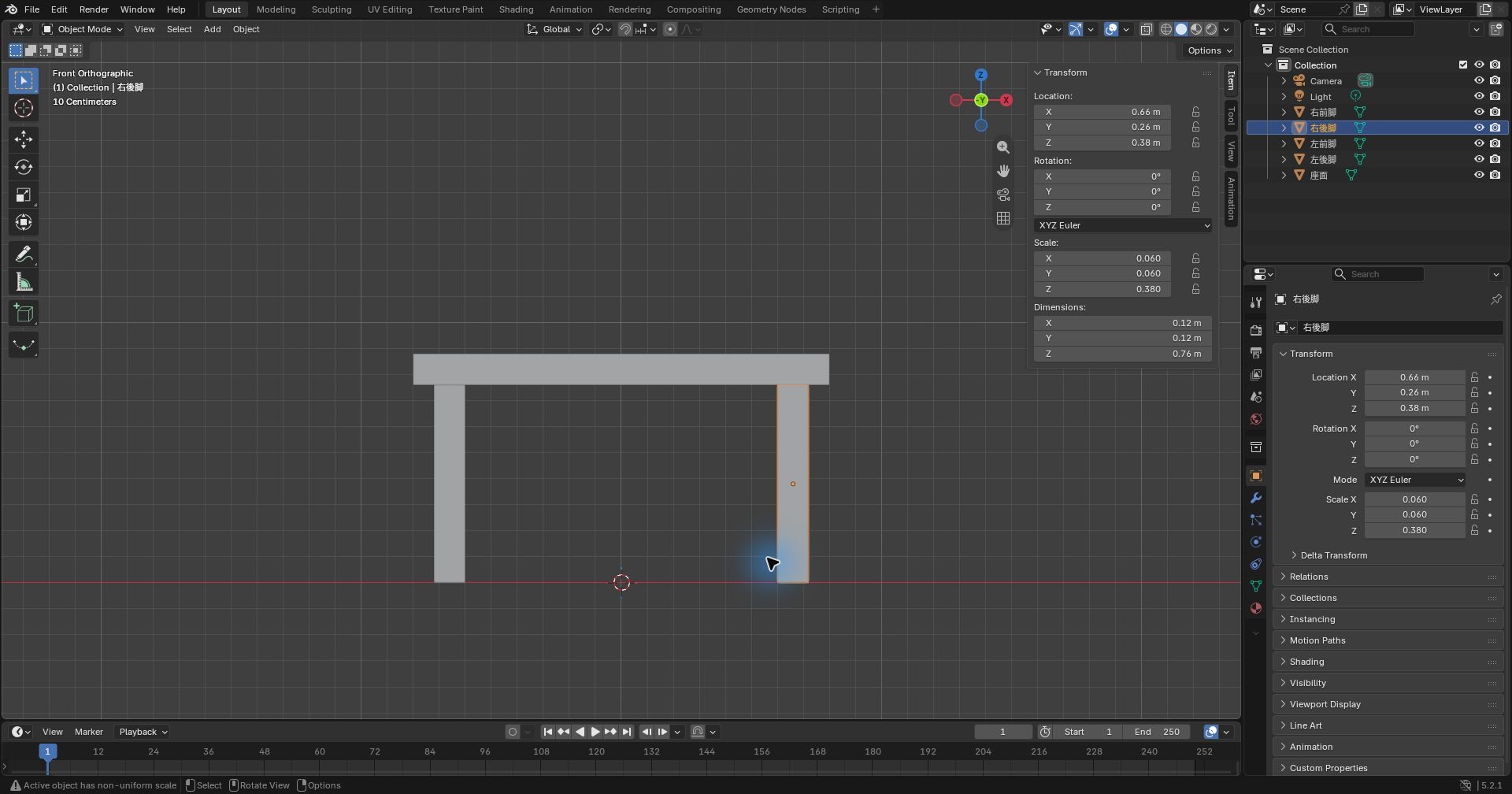This screenshot has height=794, width=1512.
Task: Select the 左後脚 object in outliner
Action: click(x=1323, y=159)
